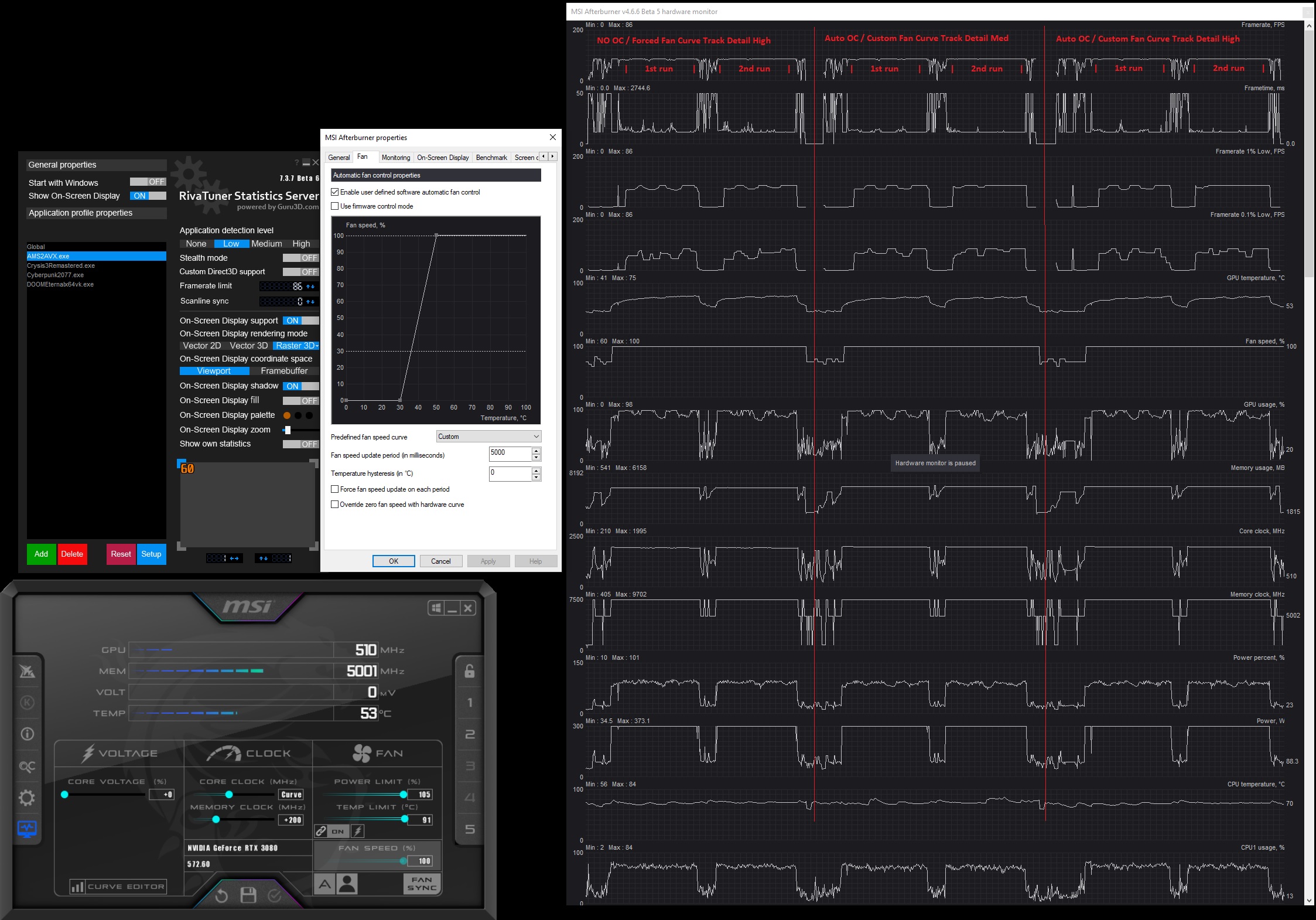Image resolution: width=1316 pixels, height=920 pixels.
Task: Click Cancel in Afterburner properties
Action: point(441,561)
